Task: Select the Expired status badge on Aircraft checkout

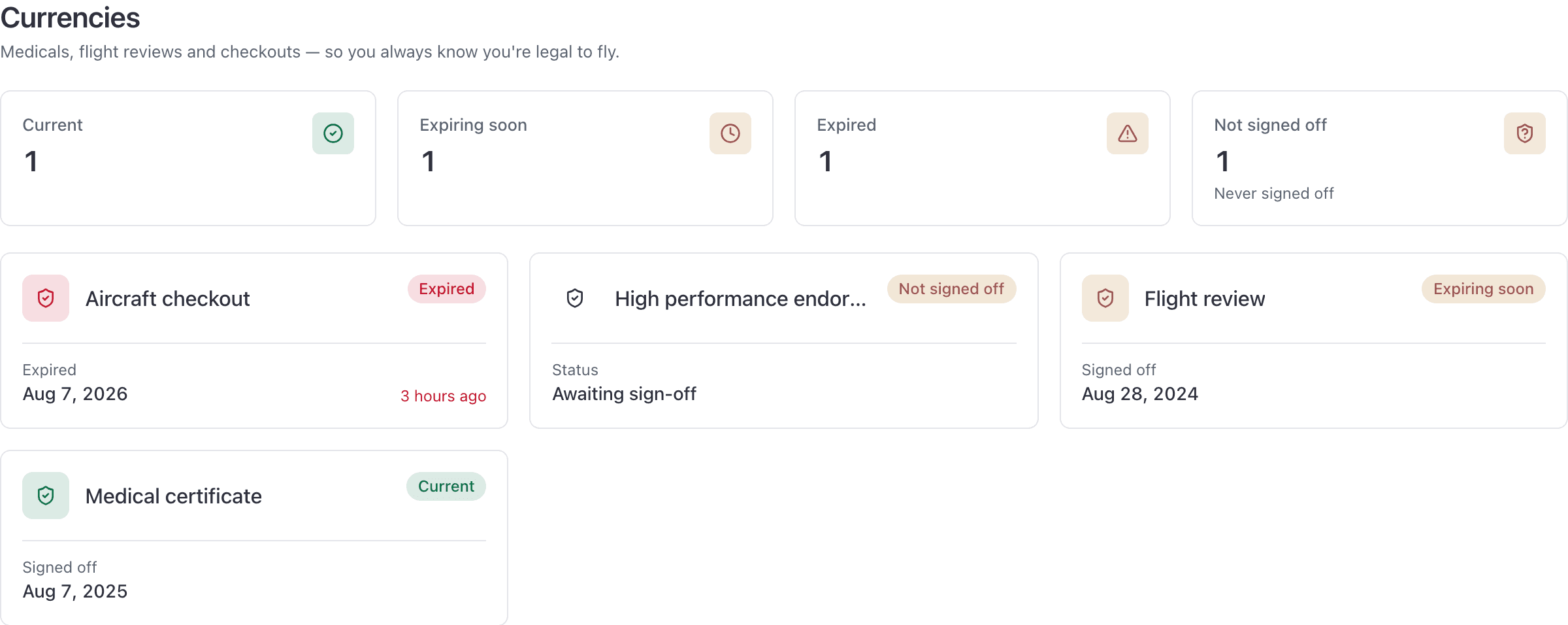Action: pyautogui.click(x=447, y=289)
